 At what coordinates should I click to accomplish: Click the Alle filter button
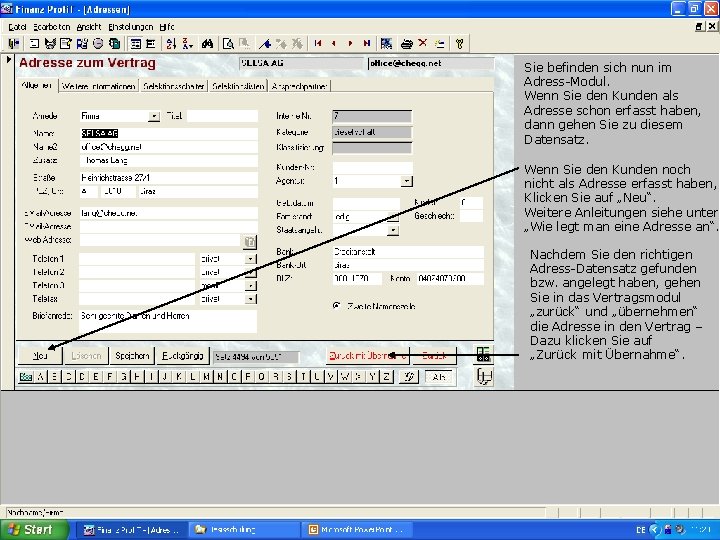pyautogui.click(x=439, y=377)
